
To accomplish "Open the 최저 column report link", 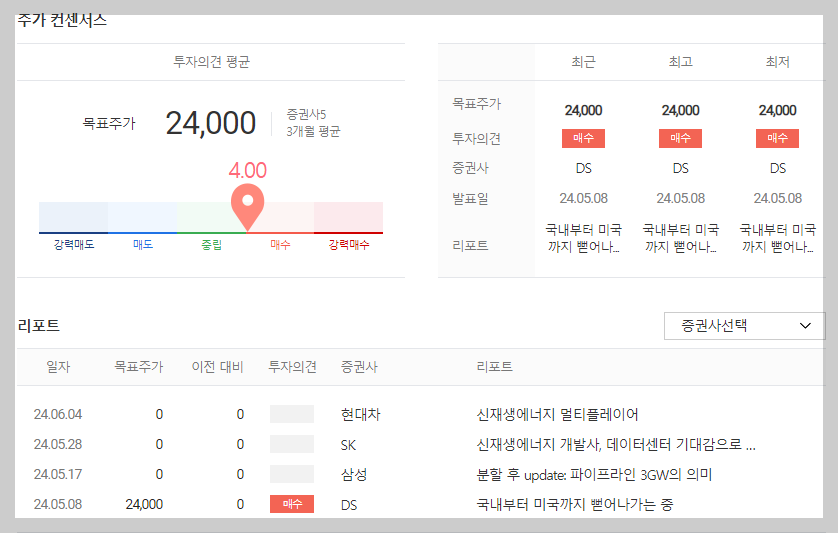I will [x=778, y=238].
